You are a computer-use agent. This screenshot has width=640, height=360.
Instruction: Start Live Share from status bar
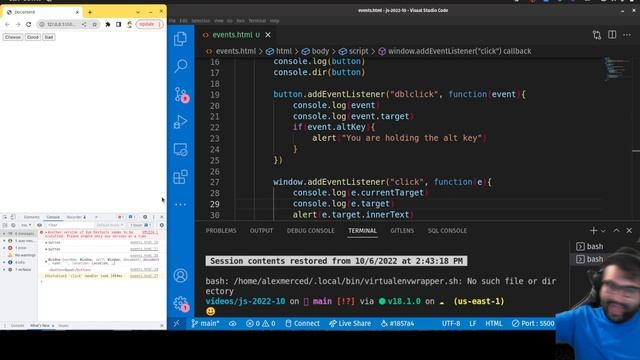(350, 323)
